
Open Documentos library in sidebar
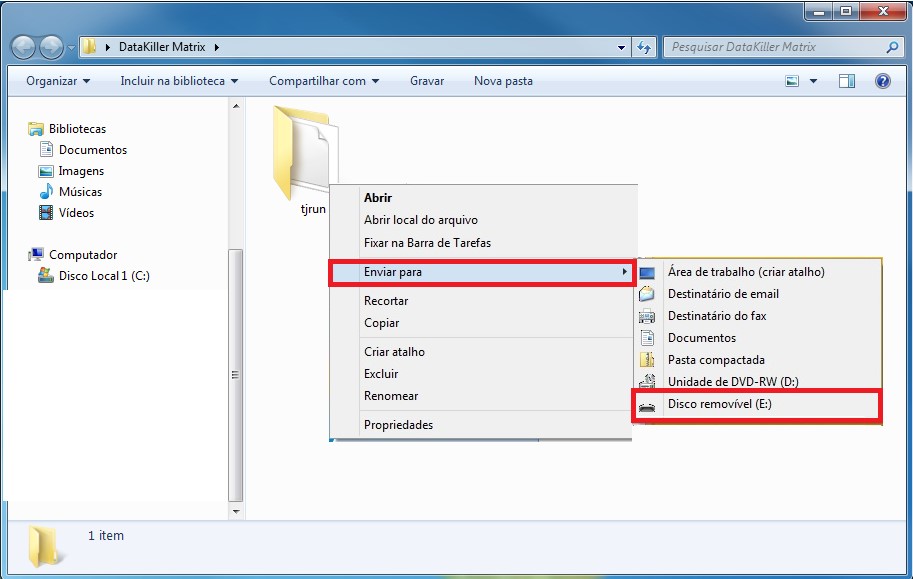(x=93, y=150)
